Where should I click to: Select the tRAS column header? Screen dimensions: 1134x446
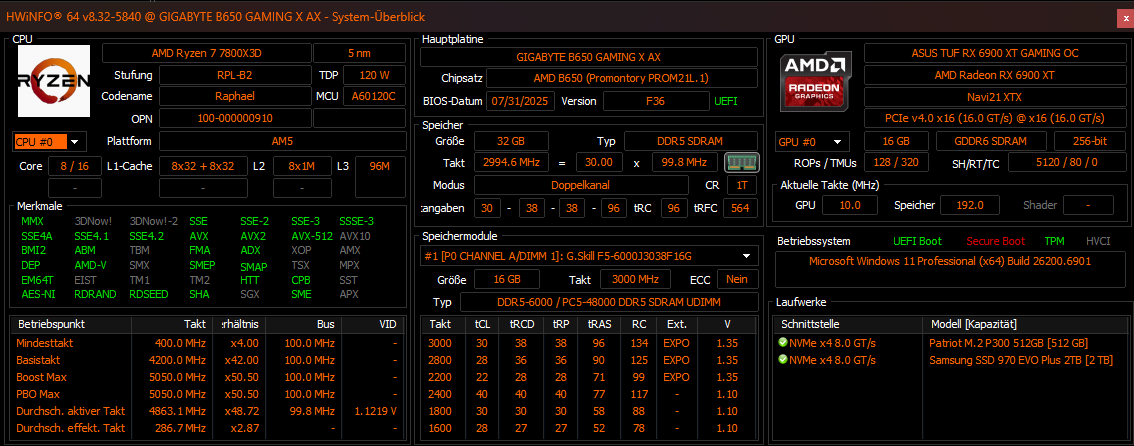pos(600,325)
